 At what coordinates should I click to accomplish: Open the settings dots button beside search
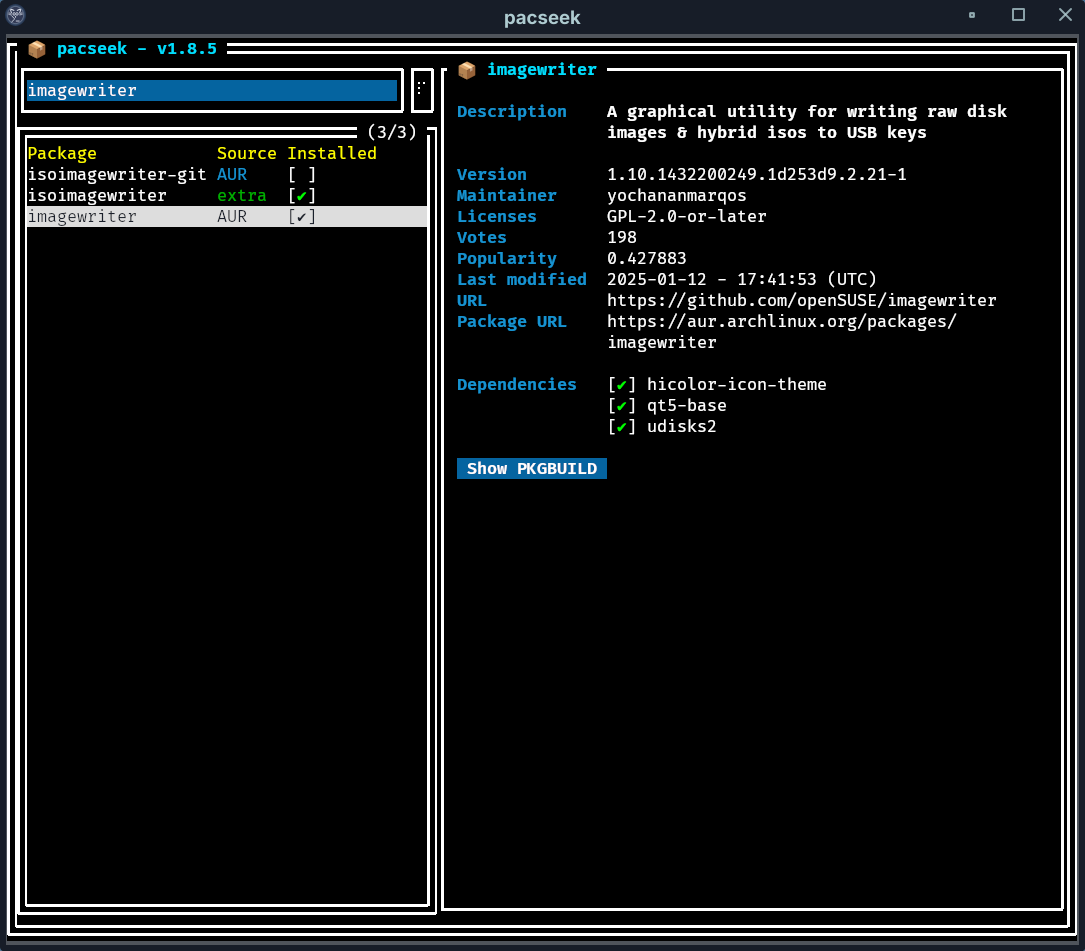point(421,89)
